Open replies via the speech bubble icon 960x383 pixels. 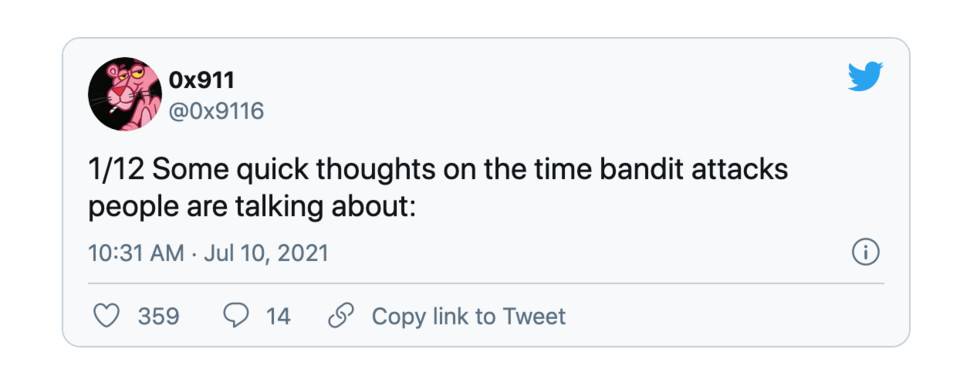[236, 316]
